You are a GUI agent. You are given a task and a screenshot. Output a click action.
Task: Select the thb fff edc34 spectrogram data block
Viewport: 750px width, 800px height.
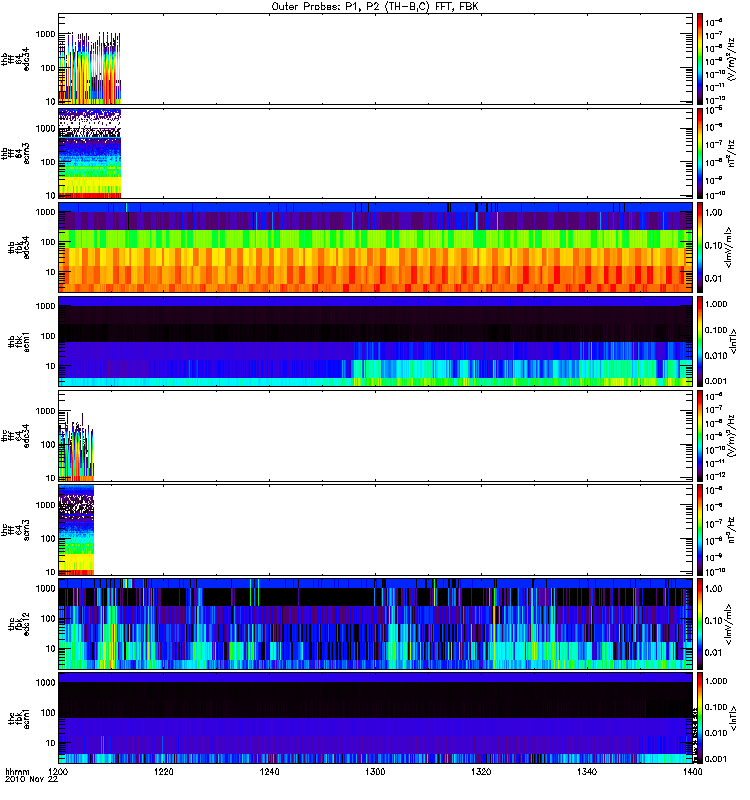pyautogui.click(x=90, y=68)
